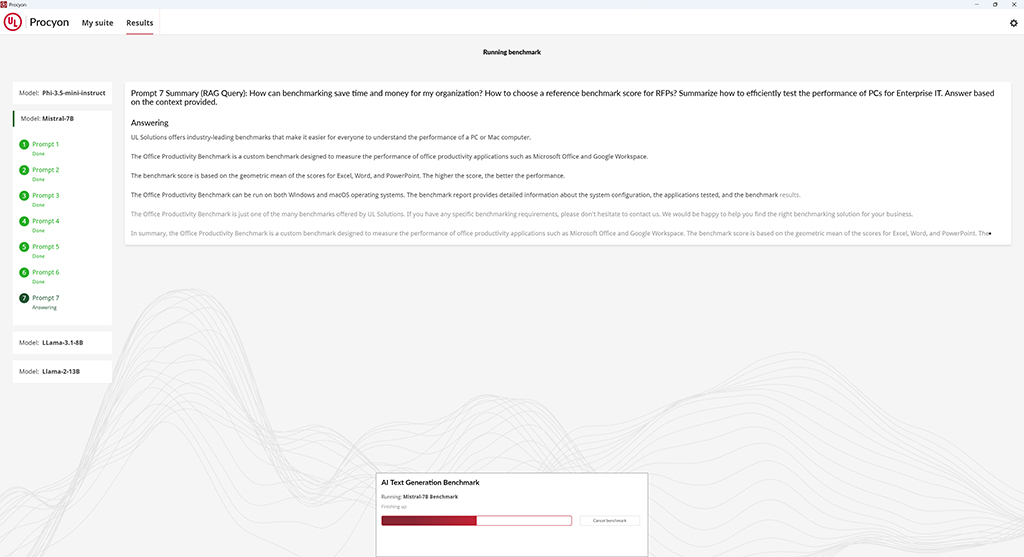Expand the Llama-3.1-8B model panel
This screenshot has width=1024, height=557.
(62, 342)
